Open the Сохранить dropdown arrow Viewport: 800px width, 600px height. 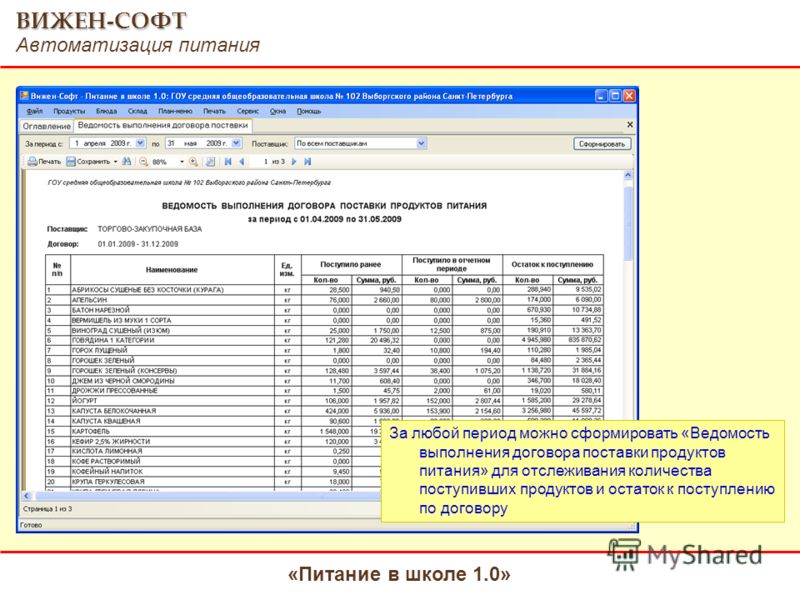pos(116,162)
